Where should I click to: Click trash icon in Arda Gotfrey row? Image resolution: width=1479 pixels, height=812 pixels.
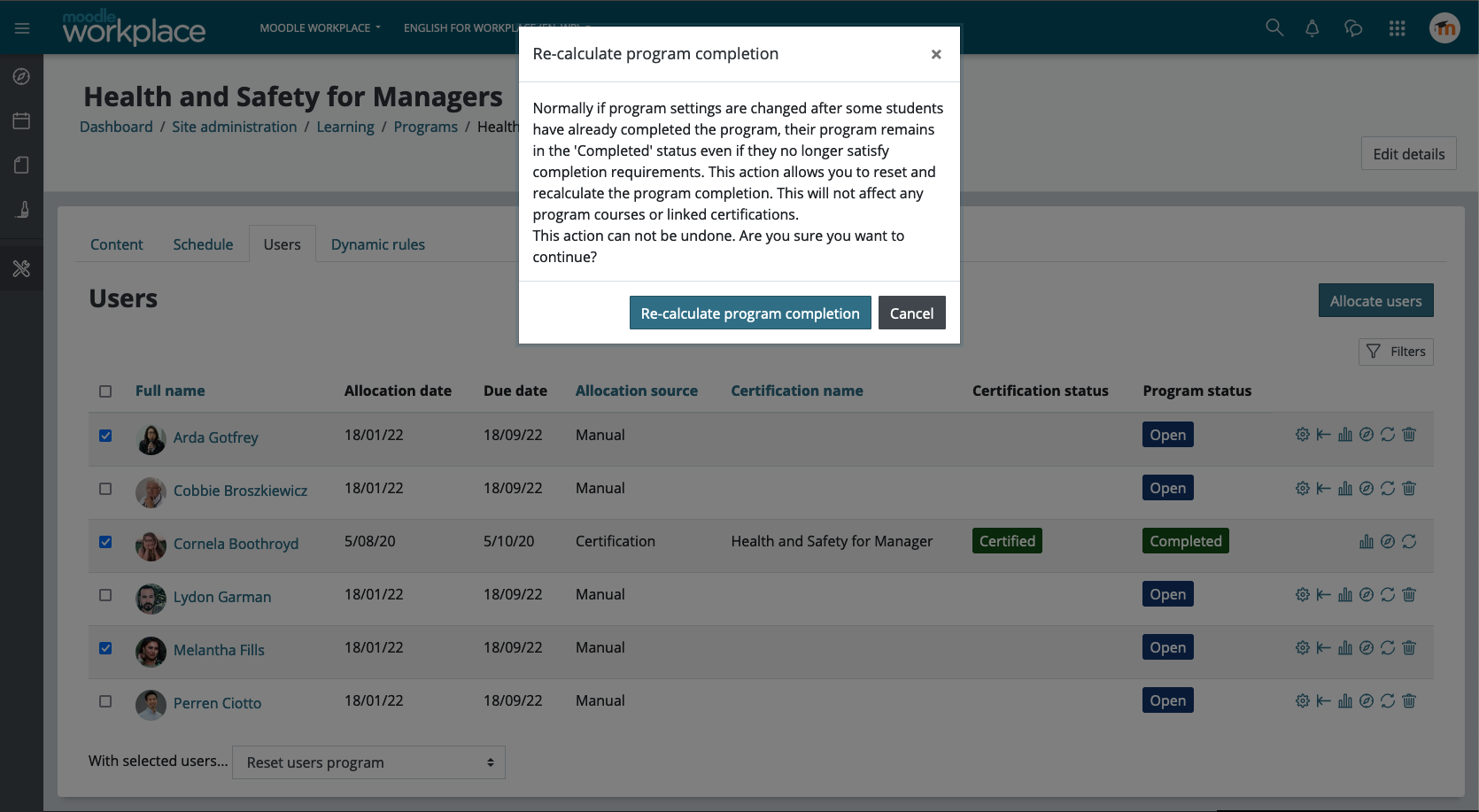point(1409,435)
